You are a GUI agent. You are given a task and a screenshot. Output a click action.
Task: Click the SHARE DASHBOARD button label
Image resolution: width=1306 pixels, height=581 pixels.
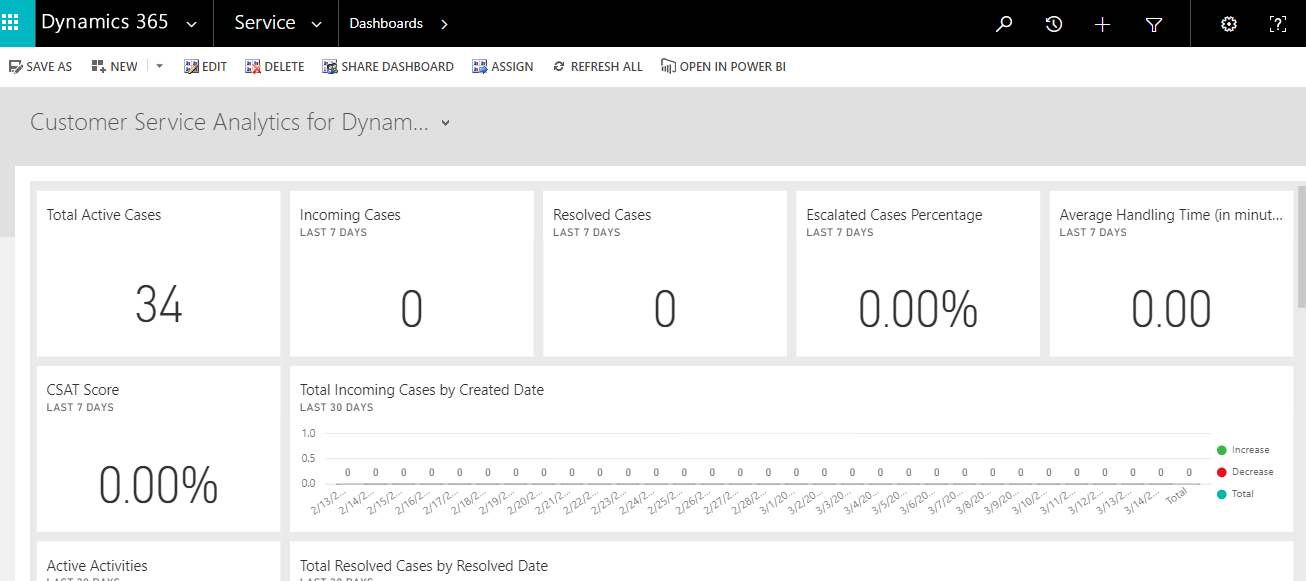pos(397,67)
